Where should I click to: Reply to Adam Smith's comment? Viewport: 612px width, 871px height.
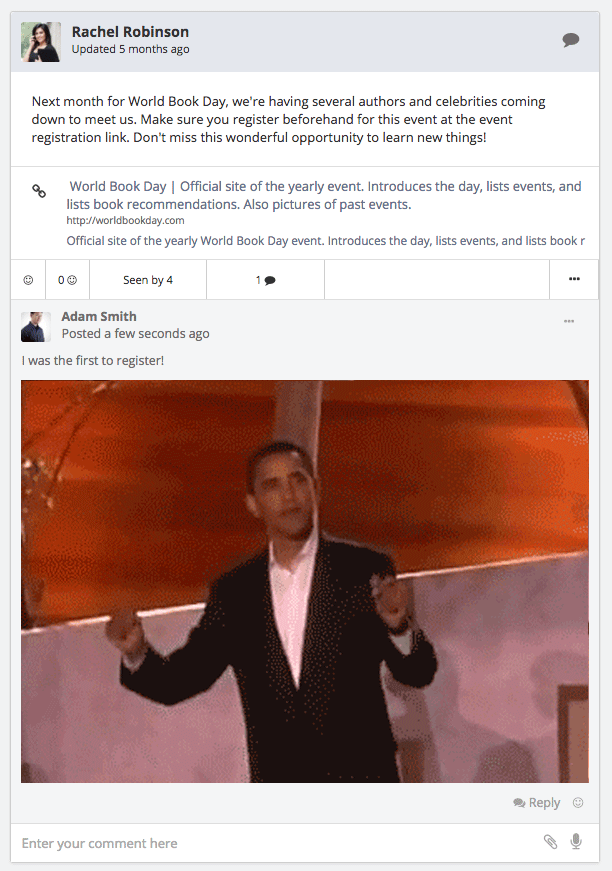[536, 803]
